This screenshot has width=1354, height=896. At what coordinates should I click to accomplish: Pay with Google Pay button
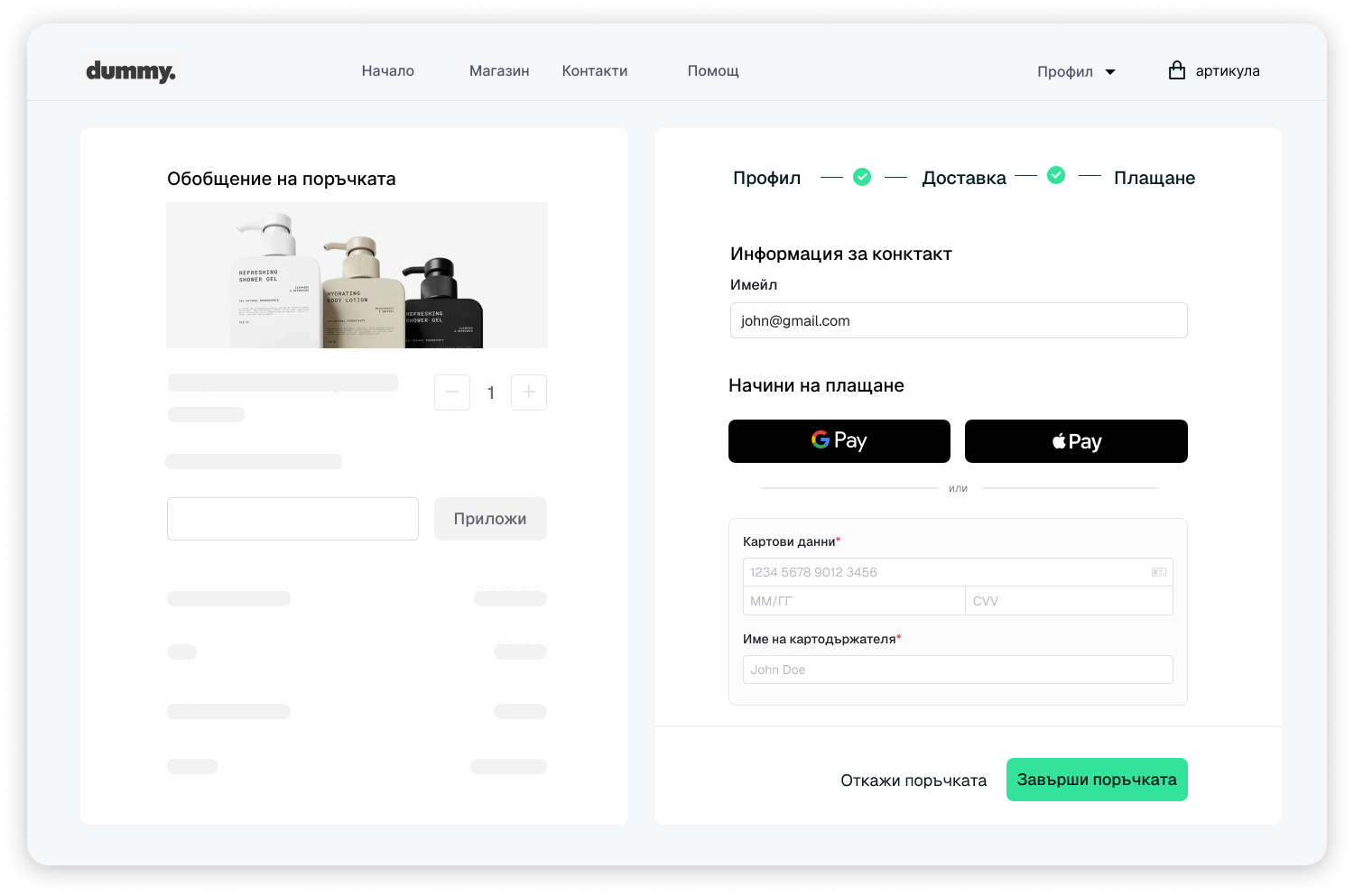pos(839,441)
